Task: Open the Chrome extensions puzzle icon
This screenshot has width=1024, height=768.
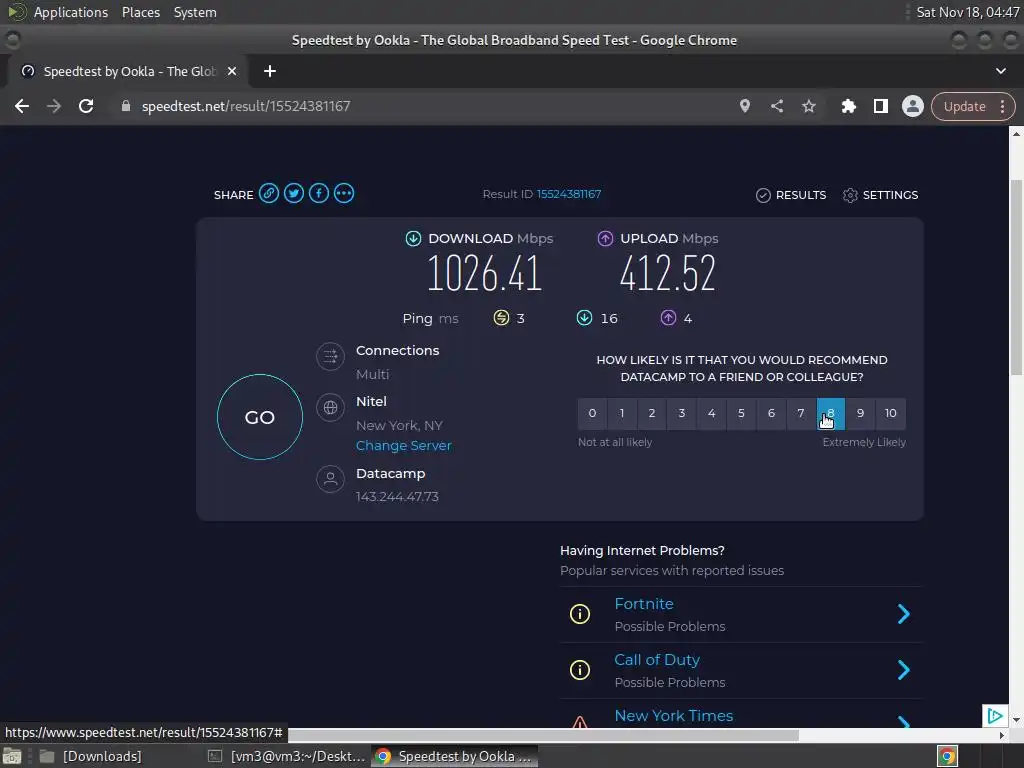Action: point(848,106)
